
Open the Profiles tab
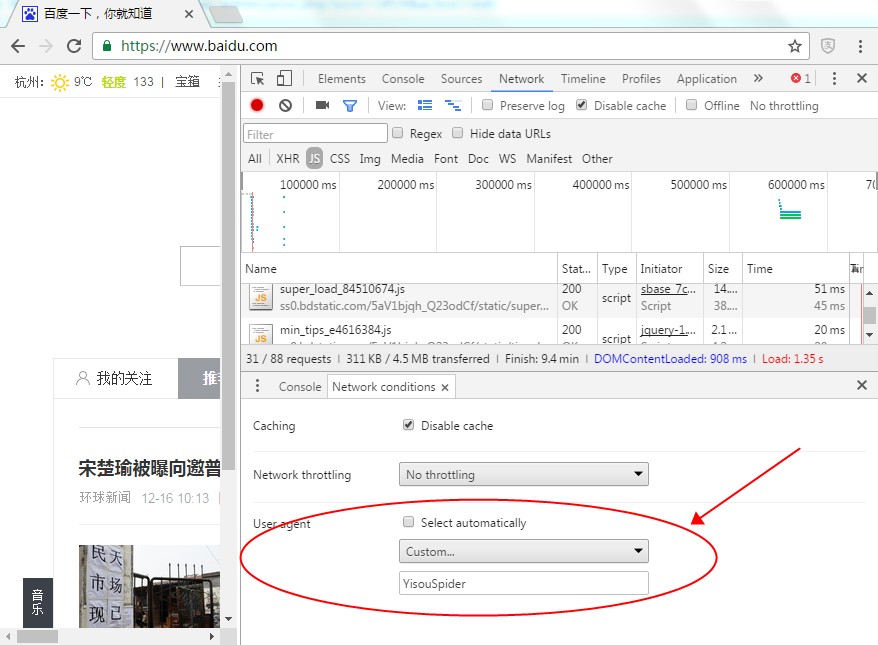tap(641, 79)
